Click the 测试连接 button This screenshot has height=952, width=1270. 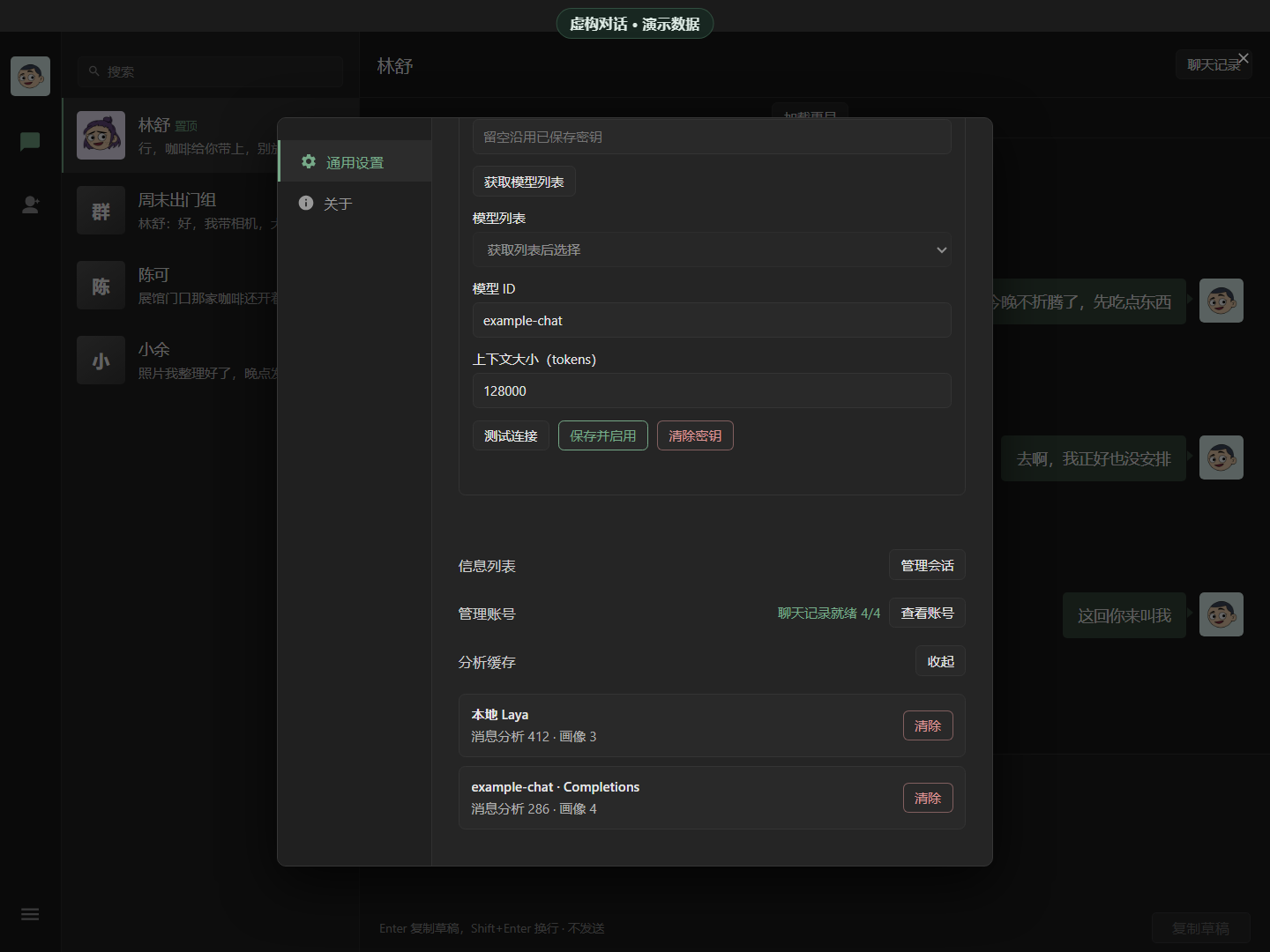511,435
